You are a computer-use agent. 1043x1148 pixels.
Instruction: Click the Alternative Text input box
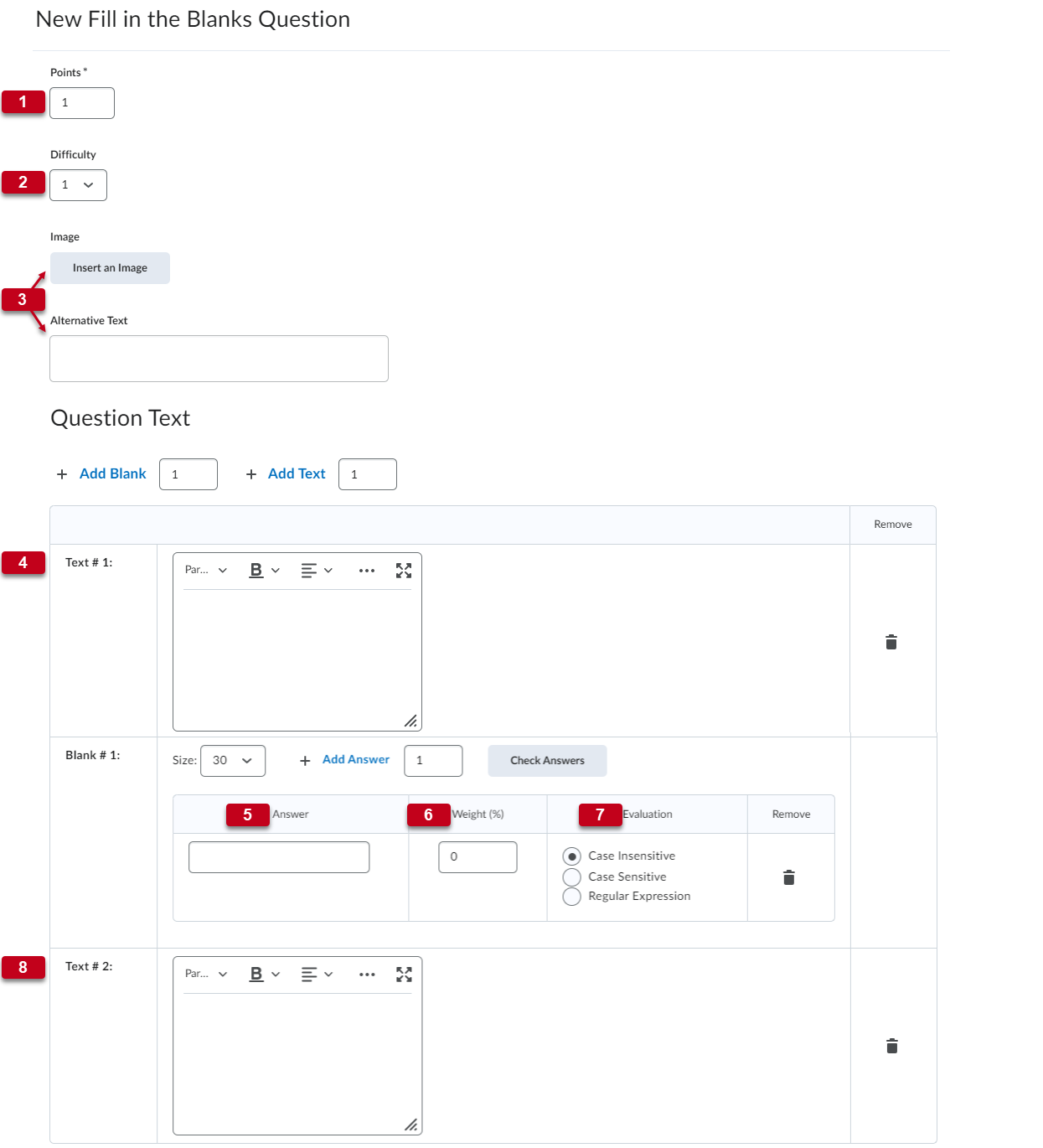click(219, 359)
